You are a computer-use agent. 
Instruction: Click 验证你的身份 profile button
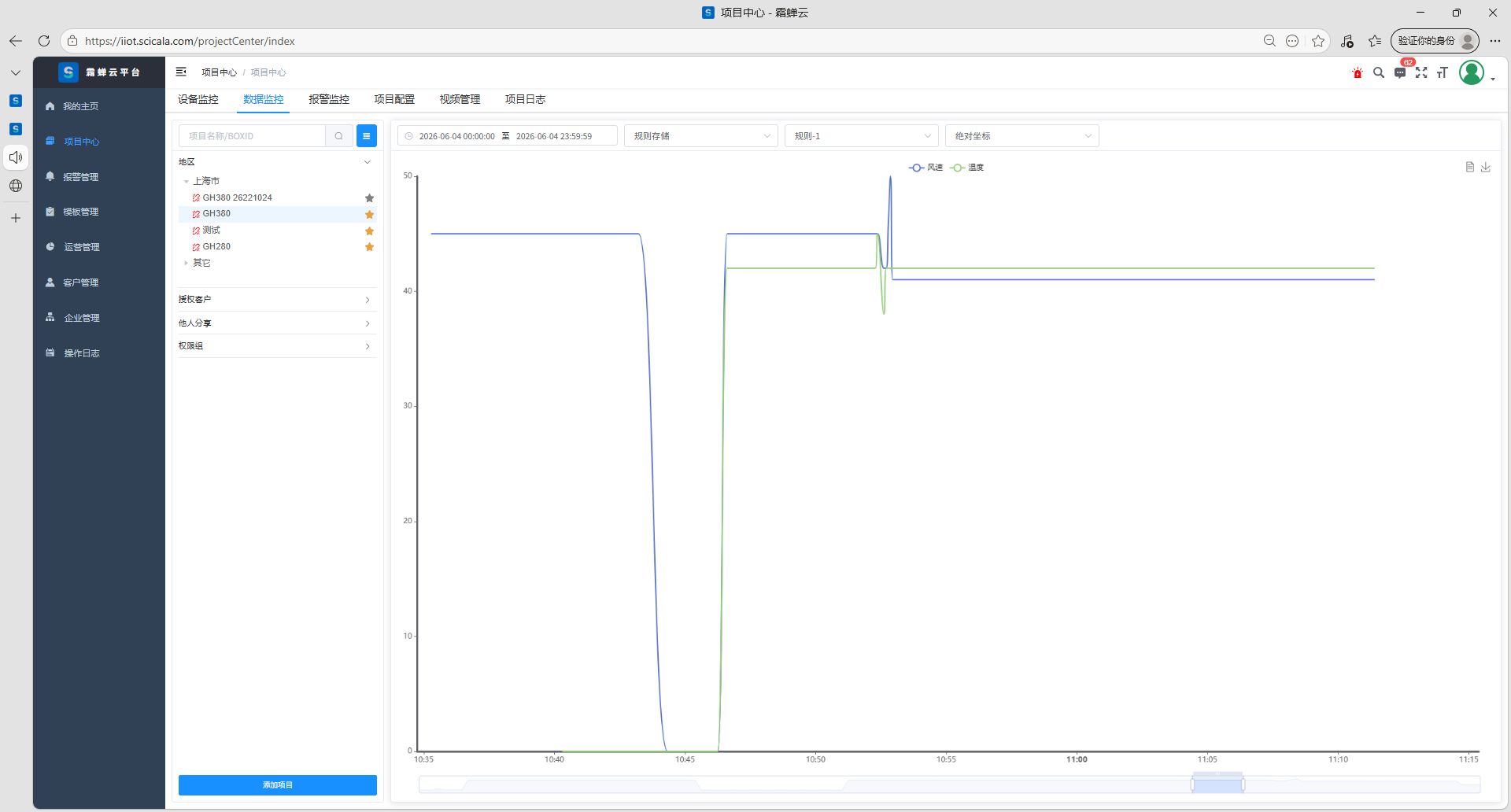click(x=1435, y=41)
